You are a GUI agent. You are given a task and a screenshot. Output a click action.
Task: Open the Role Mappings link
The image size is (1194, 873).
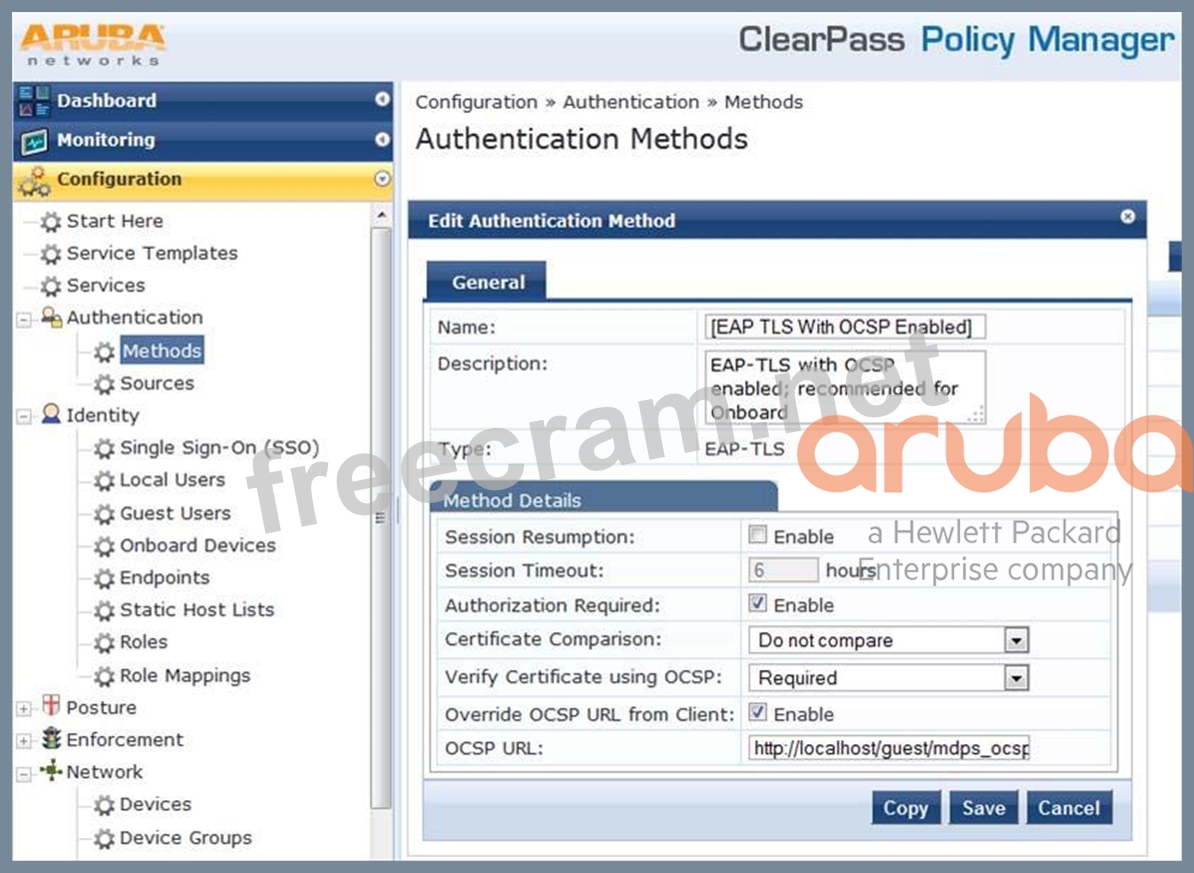coord(185,676)
